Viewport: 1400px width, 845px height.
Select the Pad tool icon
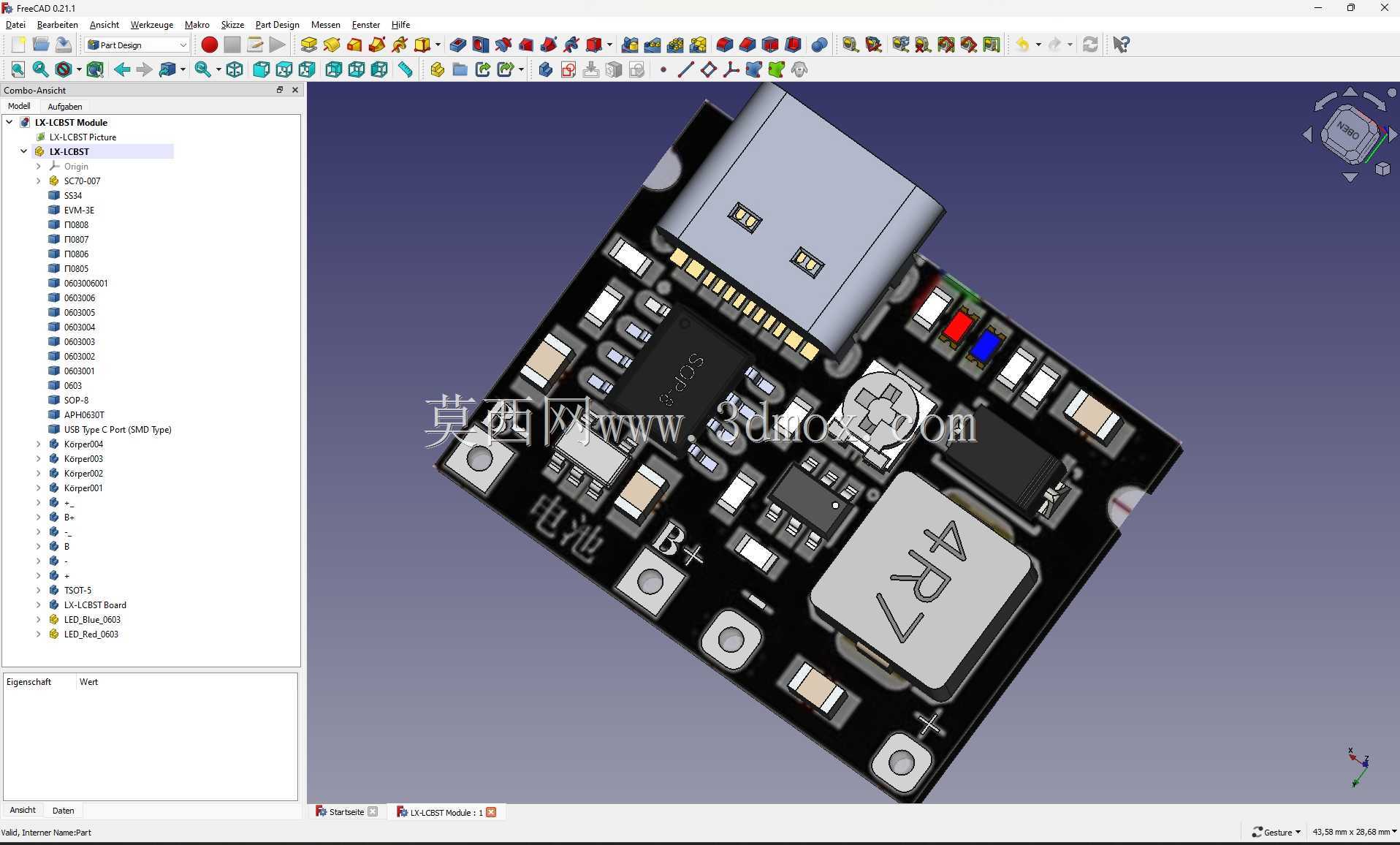click(x=309, y=45)
